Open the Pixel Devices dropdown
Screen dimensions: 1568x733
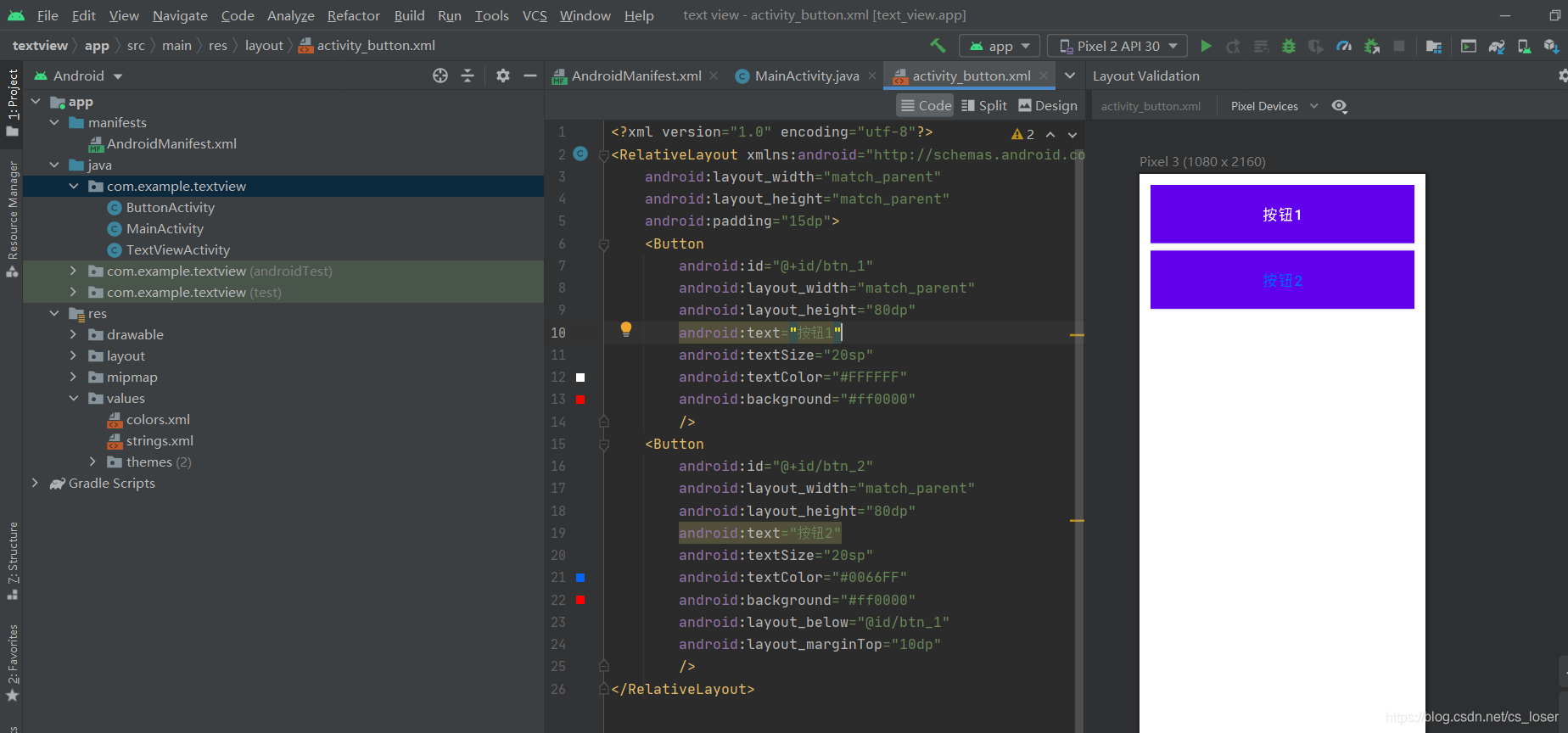tap(1274, 106)
